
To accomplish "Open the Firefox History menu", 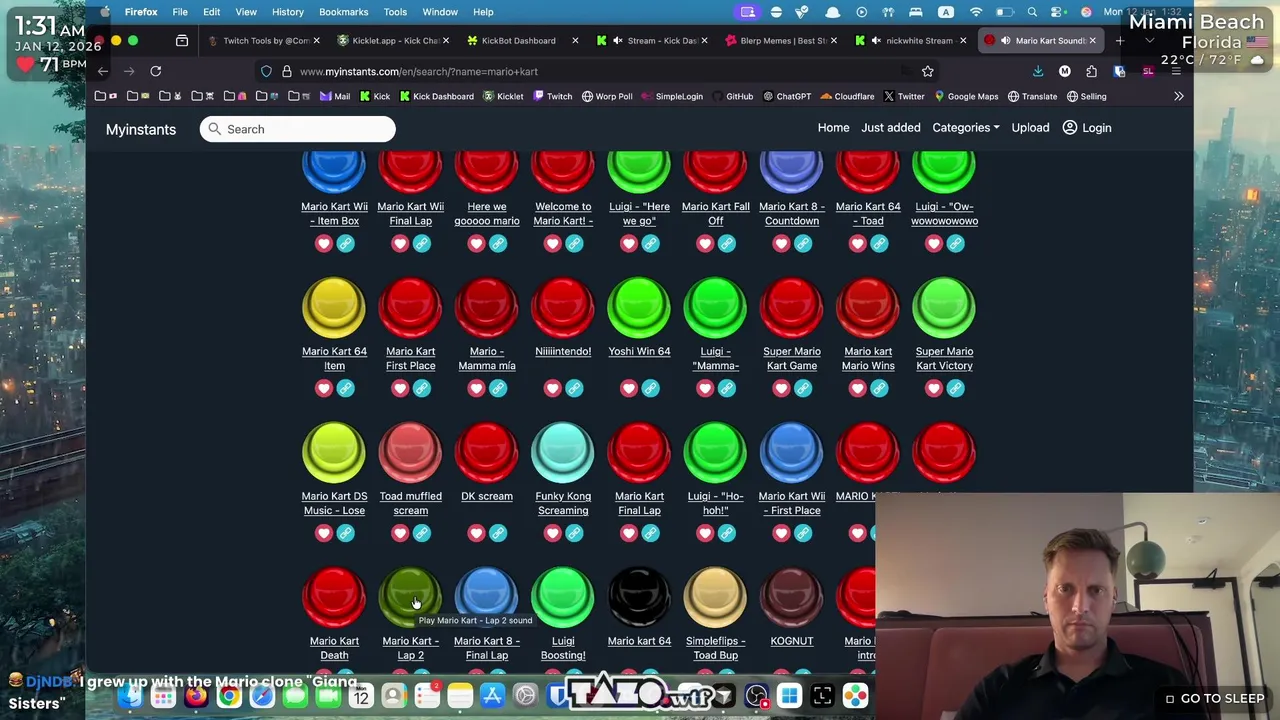I will click(288, 12).
